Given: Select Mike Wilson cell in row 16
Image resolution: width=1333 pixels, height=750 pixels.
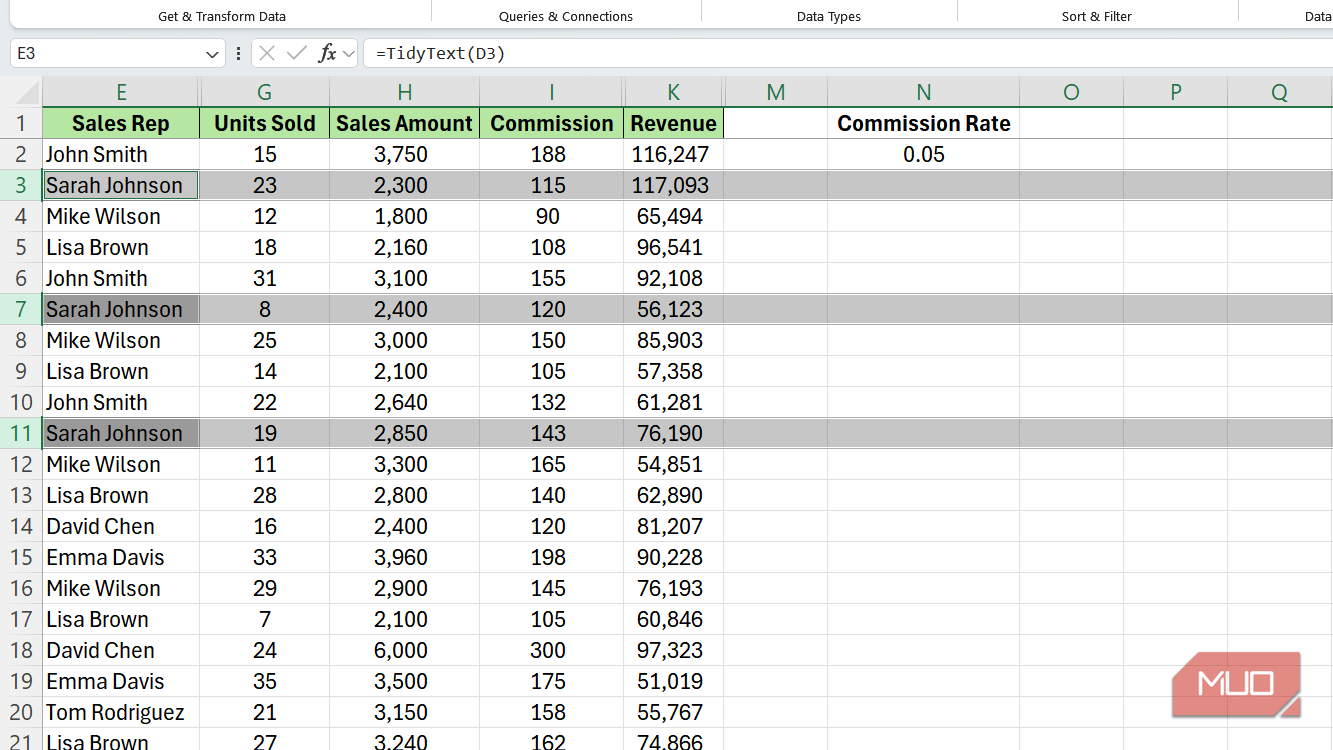Looking at the screenshot, I should click(x=121, y=588).
